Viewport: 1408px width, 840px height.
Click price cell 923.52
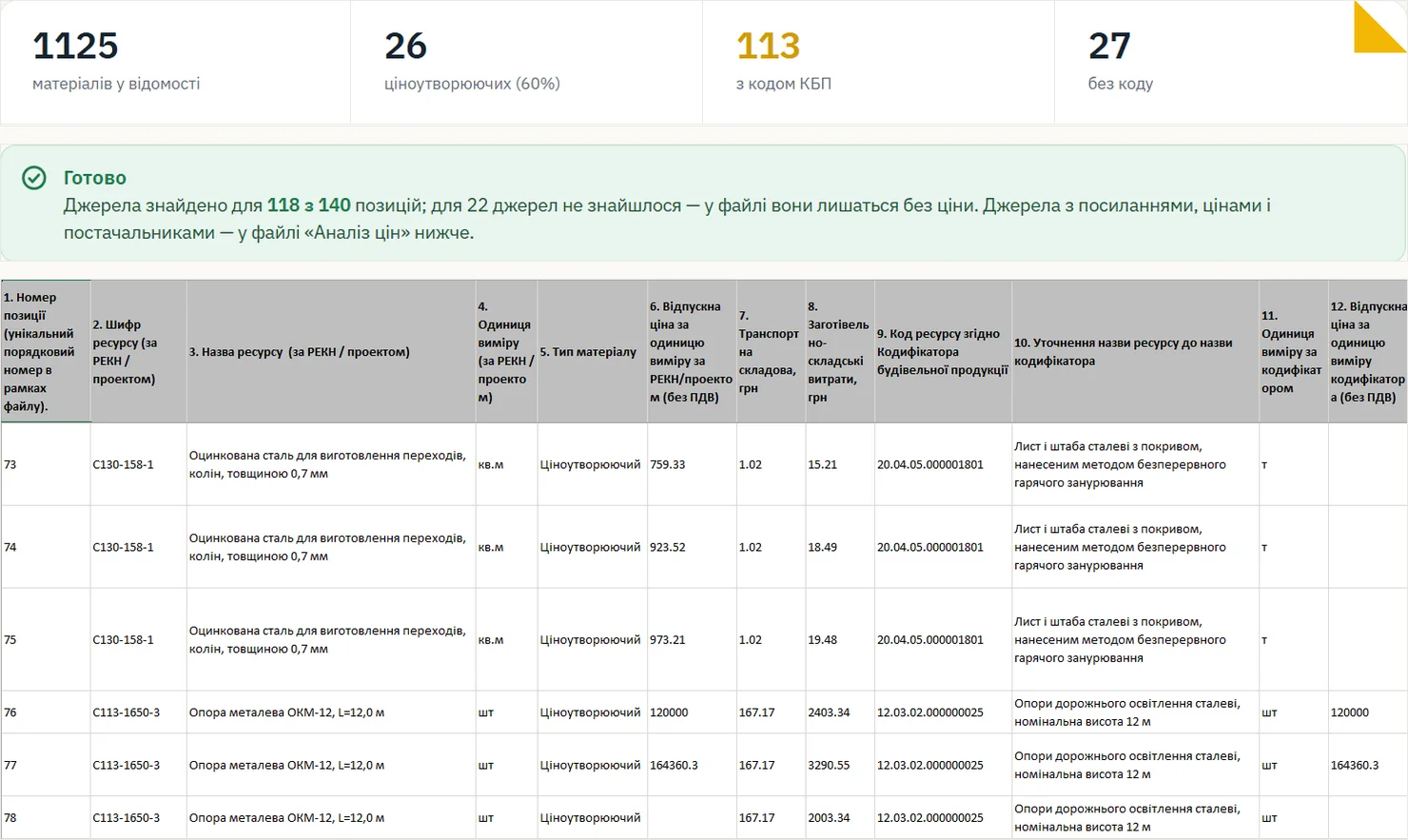click(692, 547)
